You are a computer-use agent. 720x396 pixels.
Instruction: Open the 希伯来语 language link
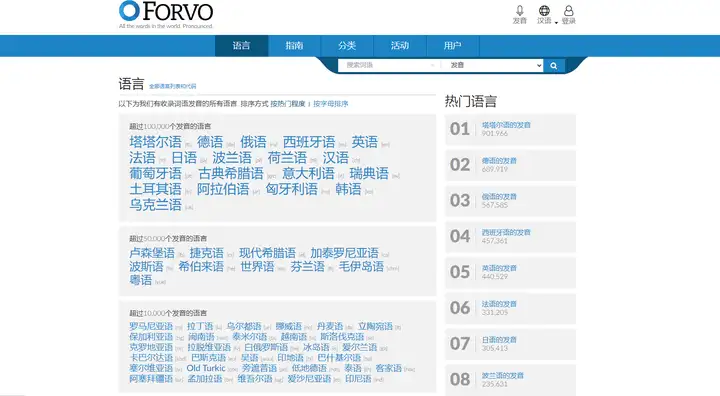point(201,266)
